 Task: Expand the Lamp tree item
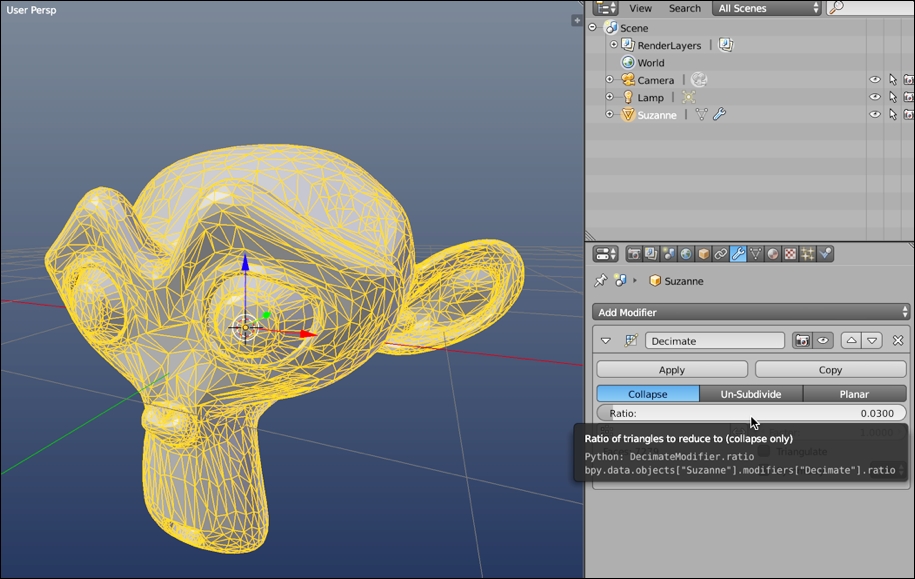coord(609,96)
